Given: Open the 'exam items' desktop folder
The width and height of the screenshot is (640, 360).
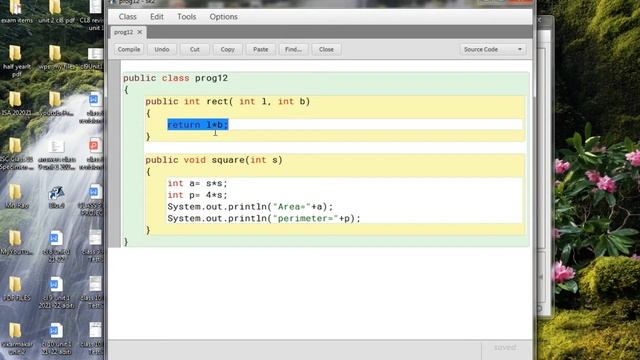Looking at the screenshot, I should (x=15, y=7).
